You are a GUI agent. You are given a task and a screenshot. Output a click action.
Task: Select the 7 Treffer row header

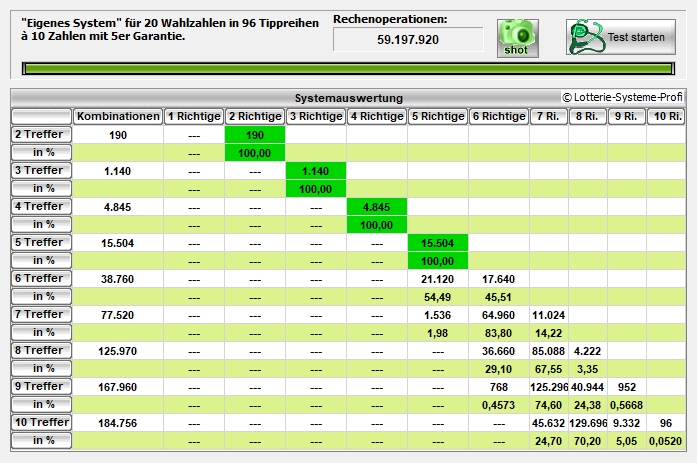click(41, 314)
